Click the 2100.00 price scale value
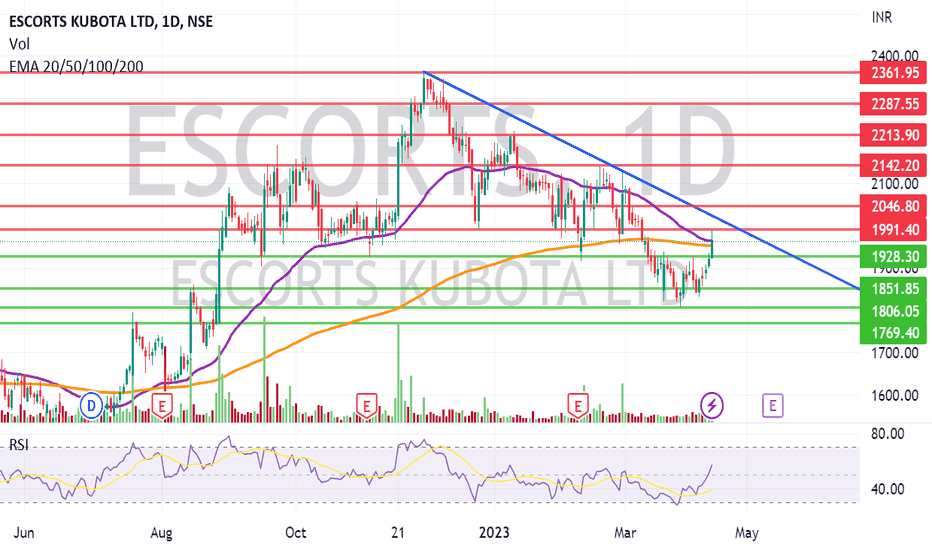Screen dimensions: 932x550 (895, 184)
